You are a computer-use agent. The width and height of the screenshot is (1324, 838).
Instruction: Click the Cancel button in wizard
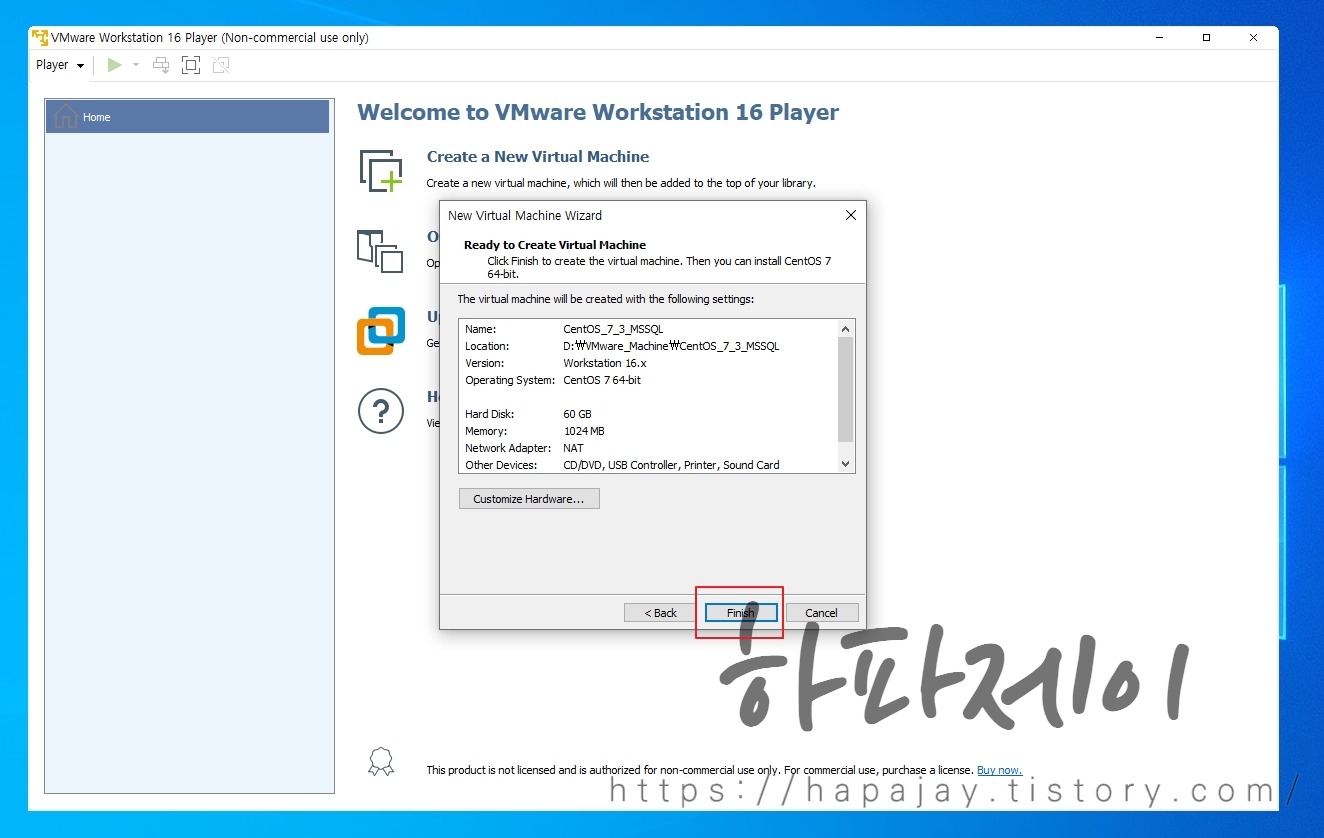pyautogui.click(x=822, y=613)
